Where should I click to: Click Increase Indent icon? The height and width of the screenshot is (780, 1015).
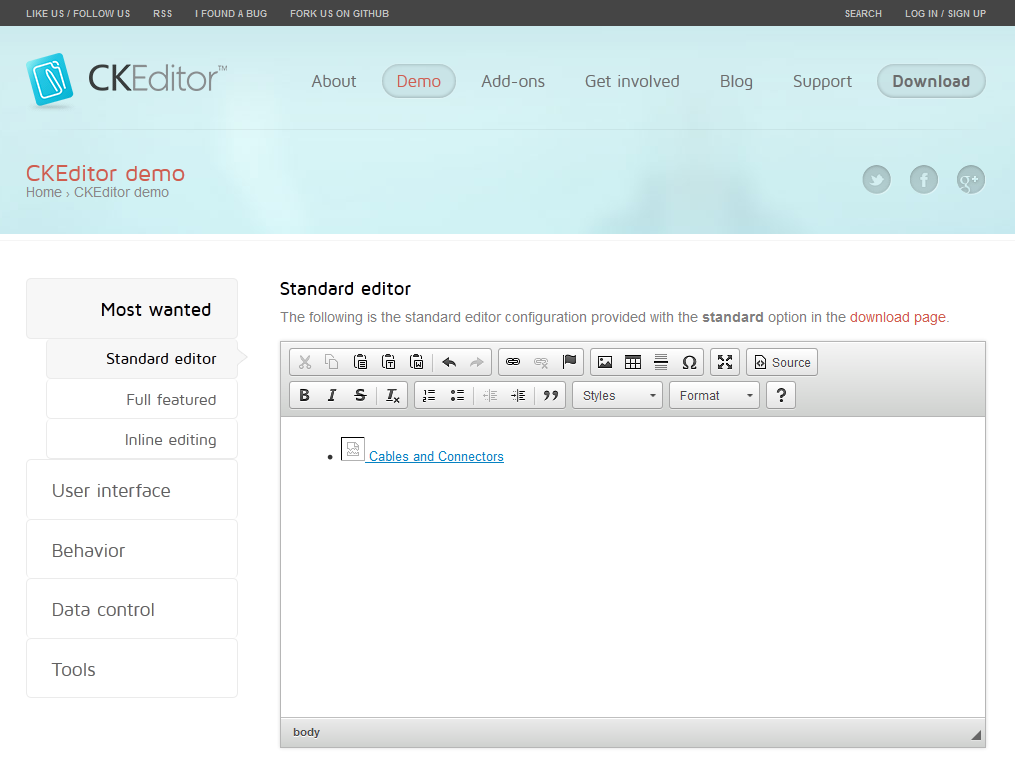(x=519, y=396)
